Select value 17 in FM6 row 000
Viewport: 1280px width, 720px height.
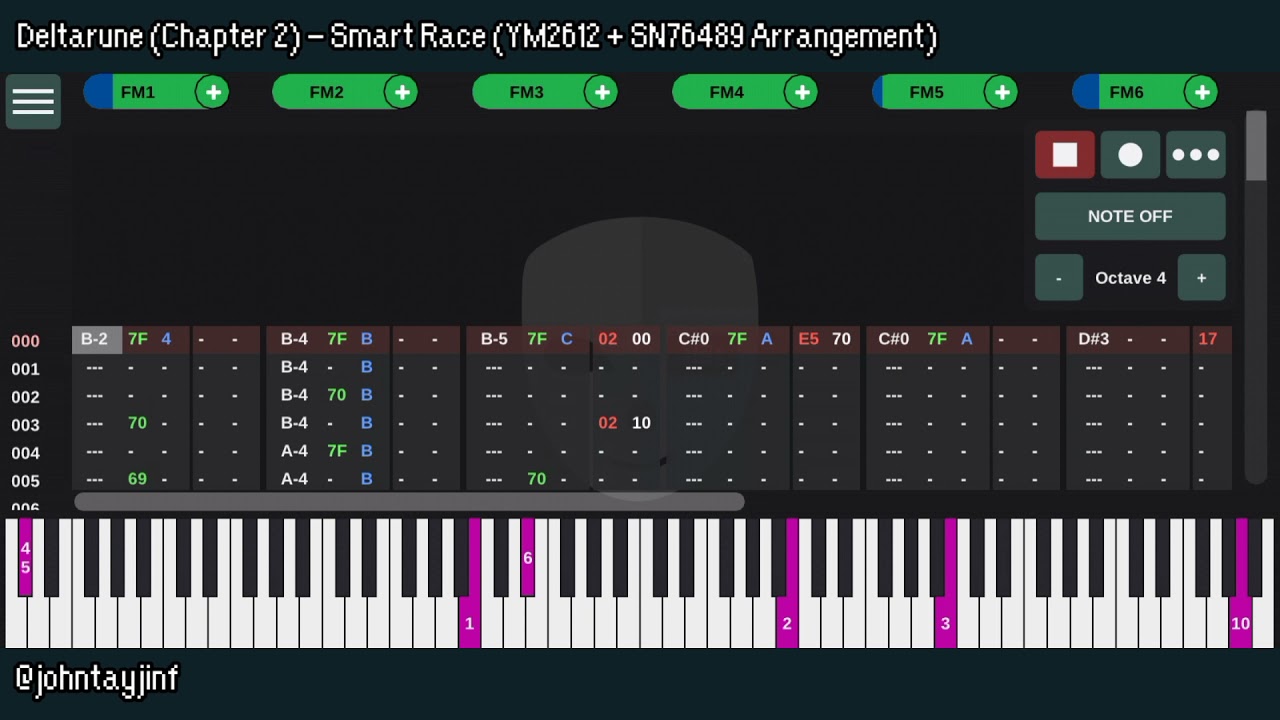click(x=1207, y=339)
